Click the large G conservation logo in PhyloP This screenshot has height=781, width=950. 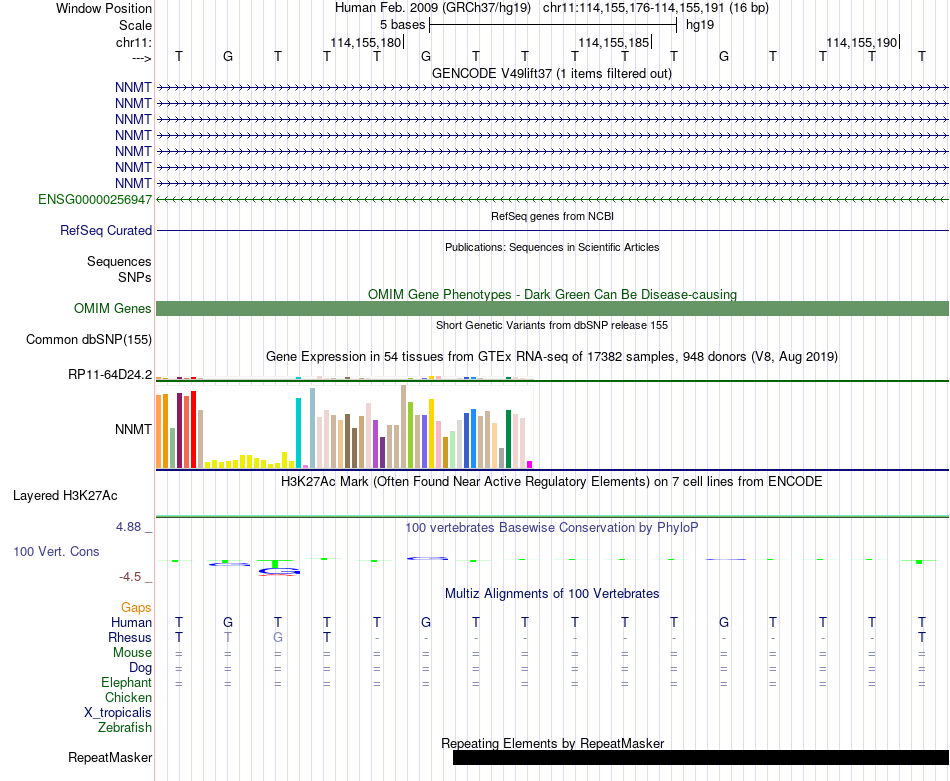coord(279,571)
